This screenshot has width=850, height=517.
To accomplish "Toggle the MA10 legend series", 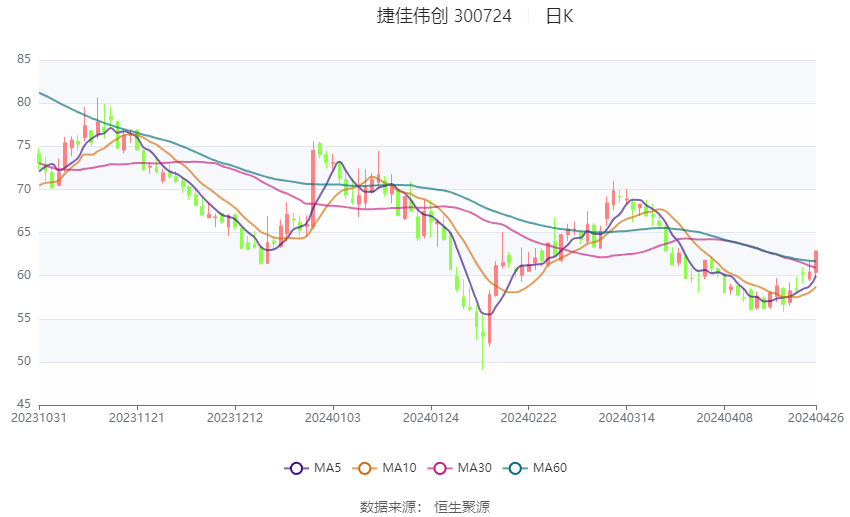I will 384,468.
